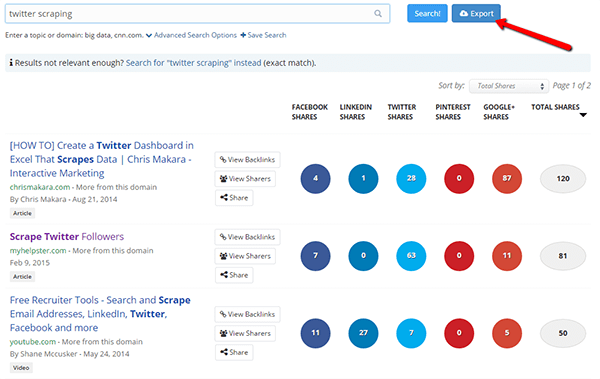Click the Page 1 of 2 indicator

[x=571, y=86]
